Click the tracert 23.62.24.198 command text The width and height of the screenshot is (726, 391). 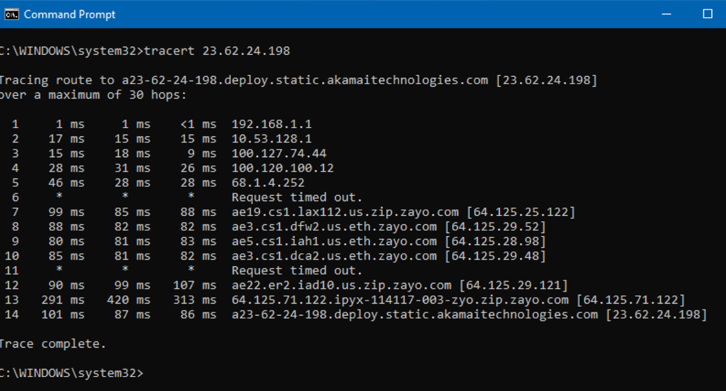pos(217,51)
